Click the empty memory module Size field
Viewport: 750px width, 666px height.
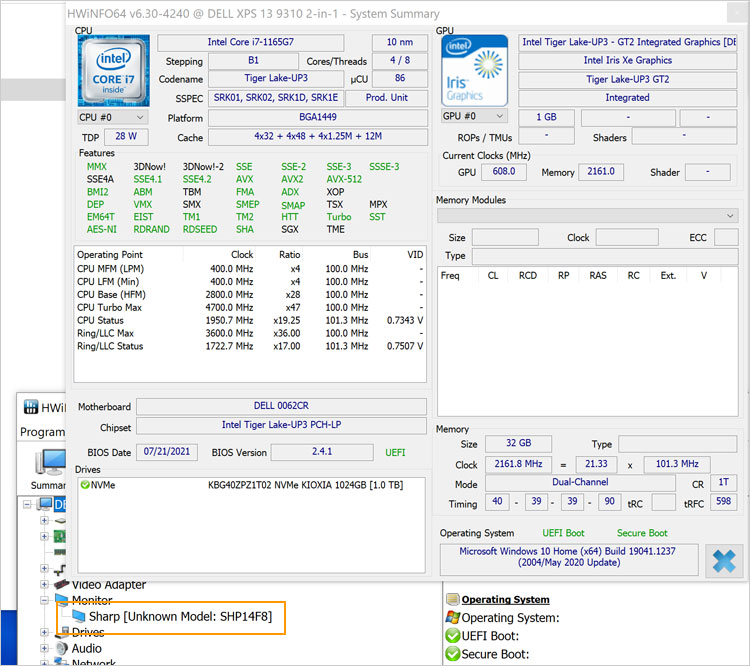505,237
